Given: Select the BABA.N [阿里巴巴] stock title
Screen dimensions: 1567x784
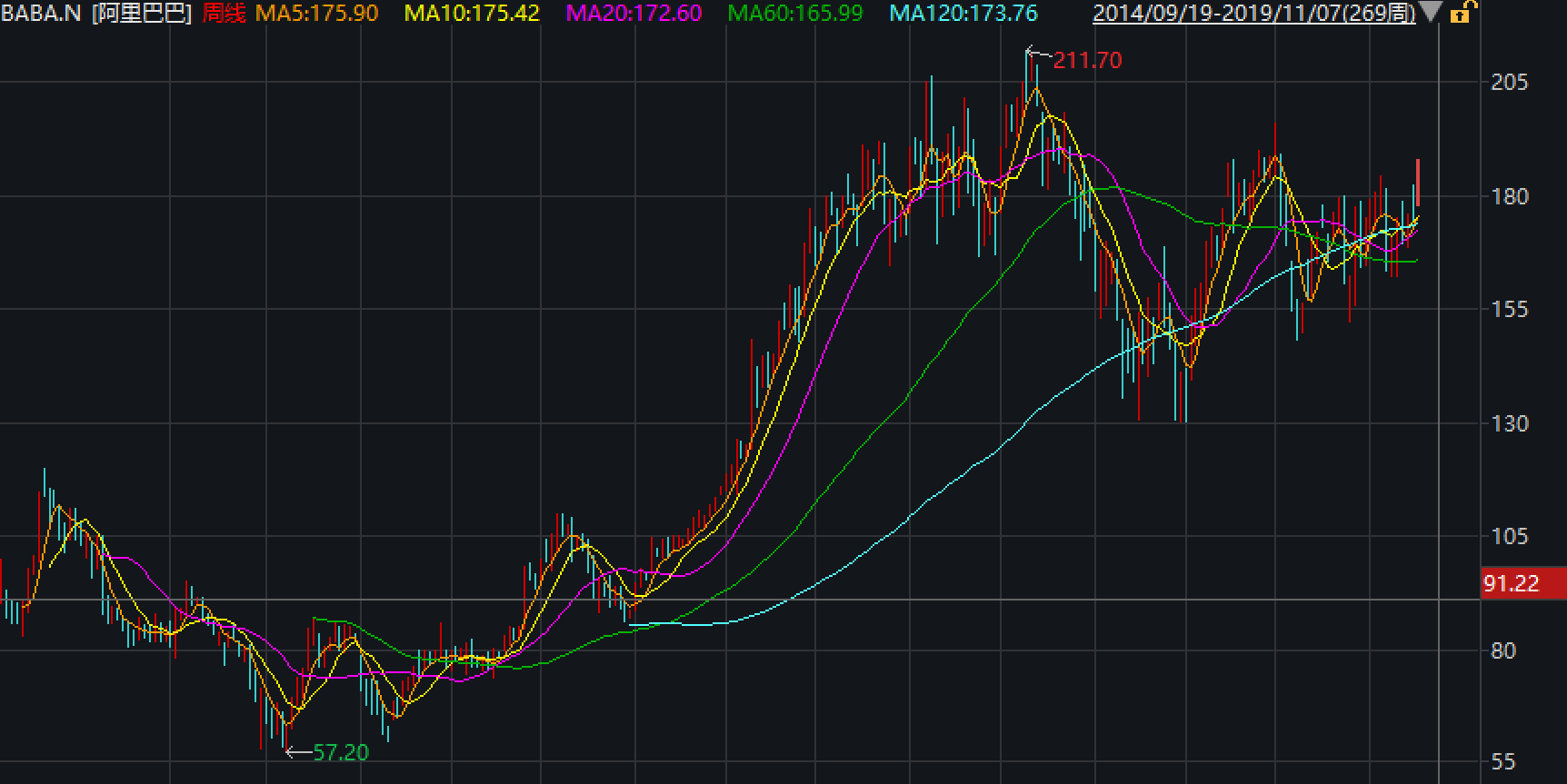Looking at the screenshot, I should pos(96,14).
